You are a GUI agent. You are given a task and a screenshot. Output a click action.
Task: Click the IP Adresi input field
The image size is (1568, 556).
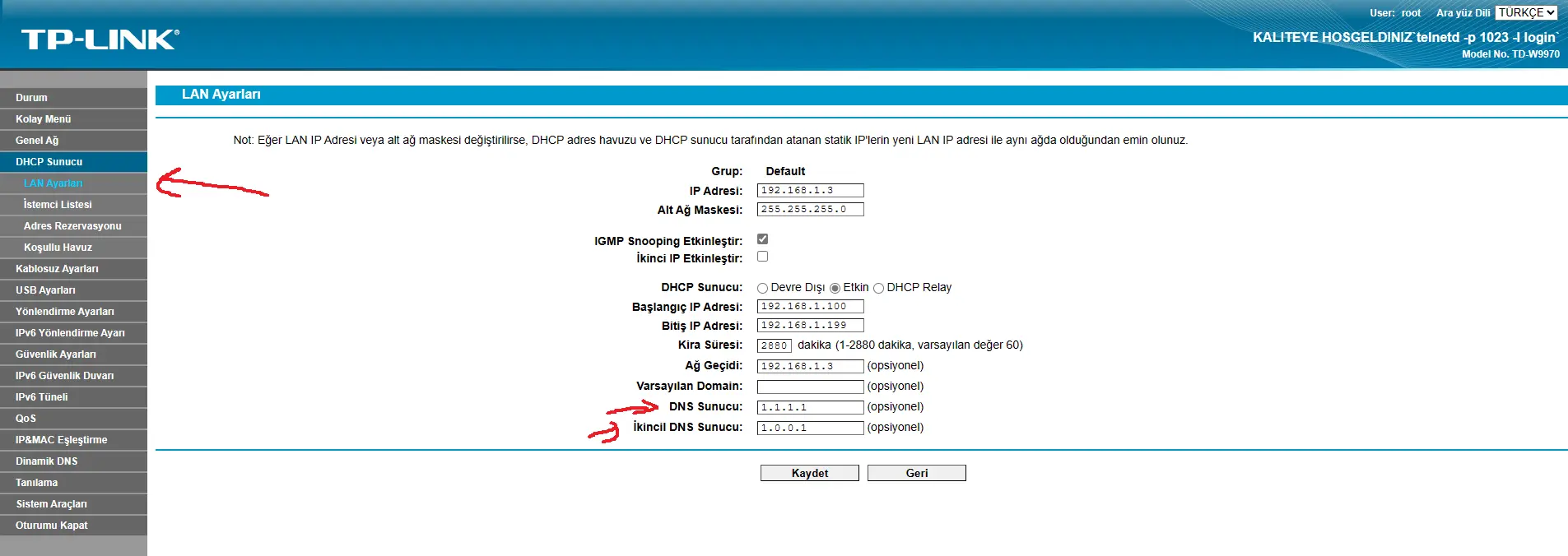pyautogui.click(x=811, y=191)
